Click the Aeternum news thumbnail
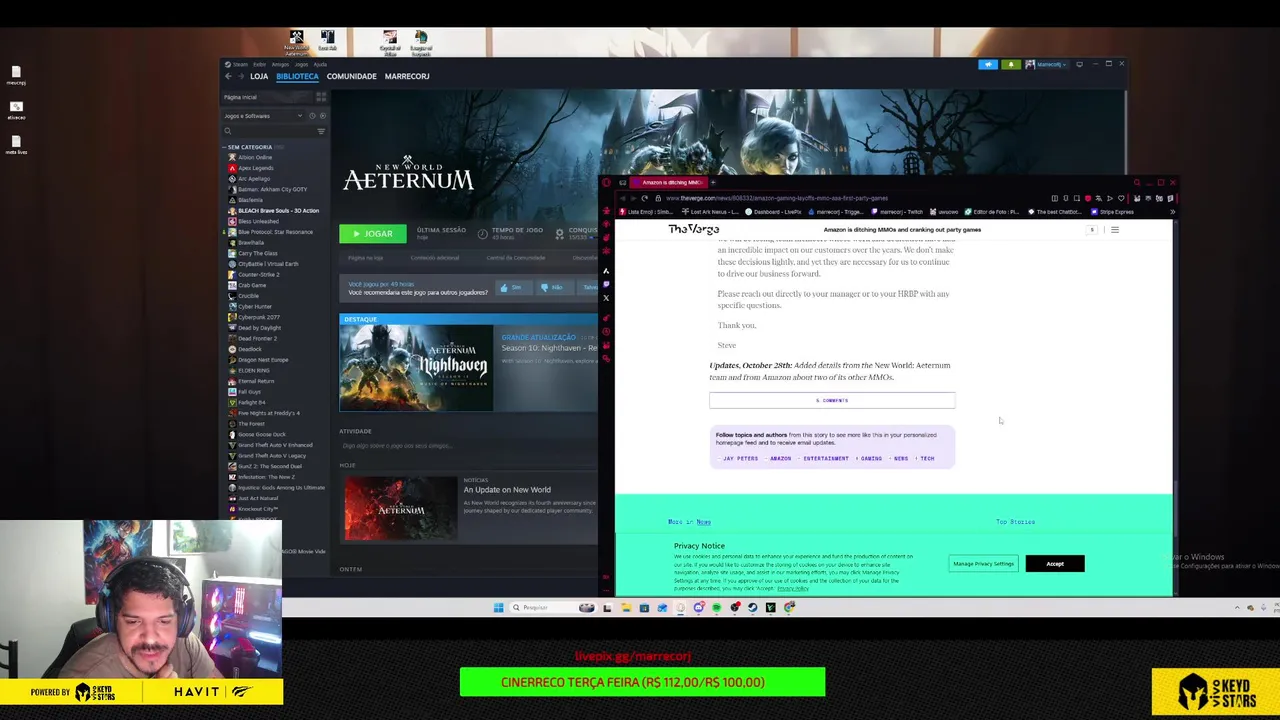The width and height of the screenshot is (1280, 720). [400, 509]
